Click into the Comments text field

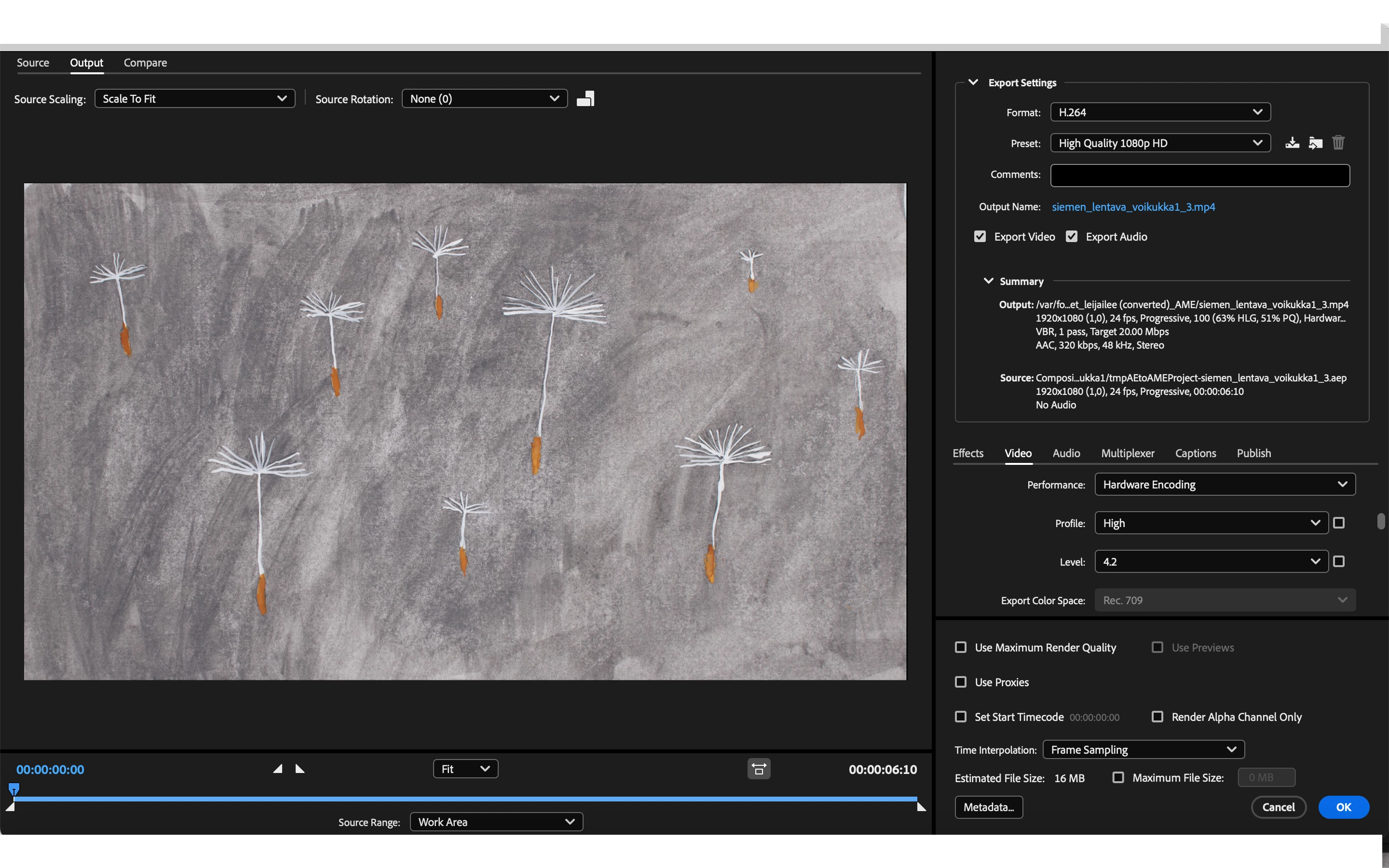(1199, 176)
